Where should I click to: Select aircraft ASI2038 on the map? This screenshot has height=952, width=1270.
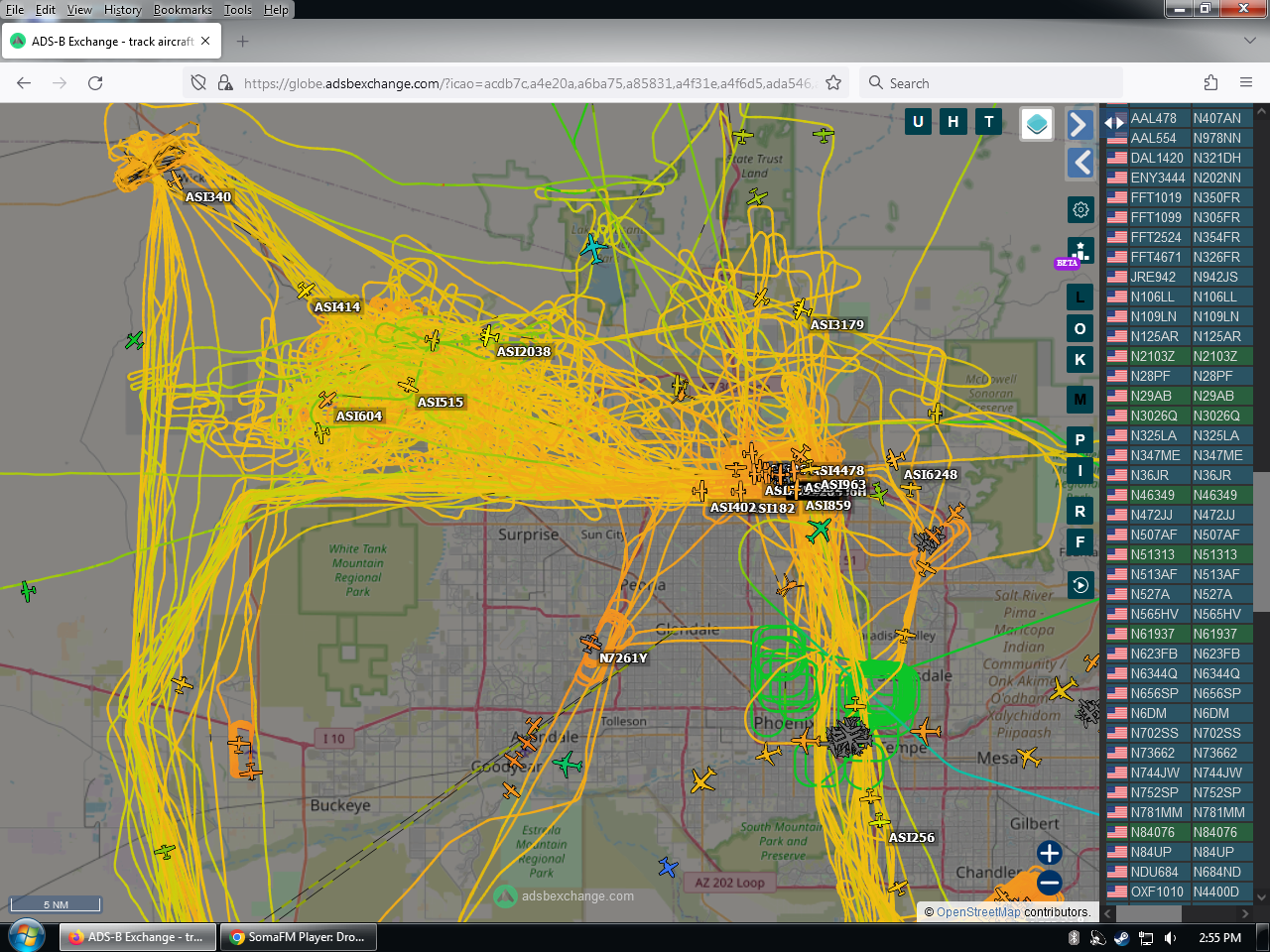click(489, 335)
